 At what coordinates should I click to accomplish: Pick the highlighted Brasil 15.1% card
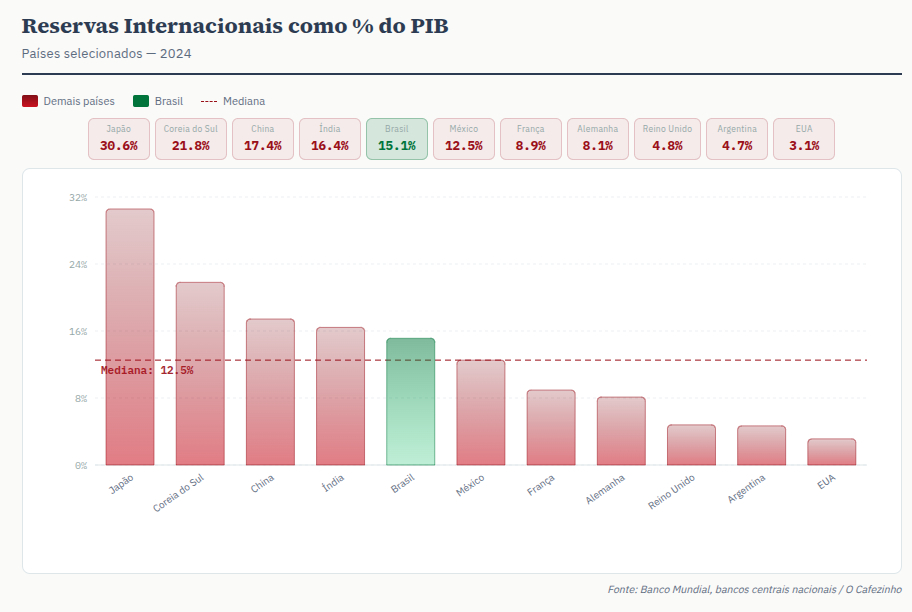[397, 139]
